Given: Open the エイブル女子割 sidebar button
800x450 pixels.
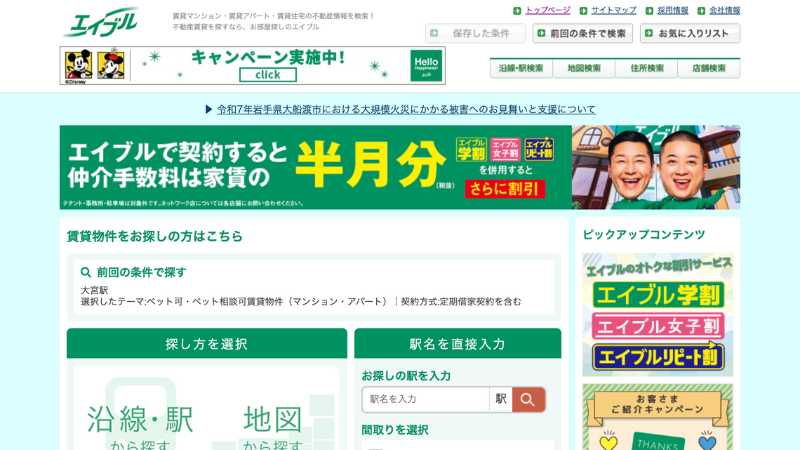Looking at the screenshot, I should pos(658,326).
